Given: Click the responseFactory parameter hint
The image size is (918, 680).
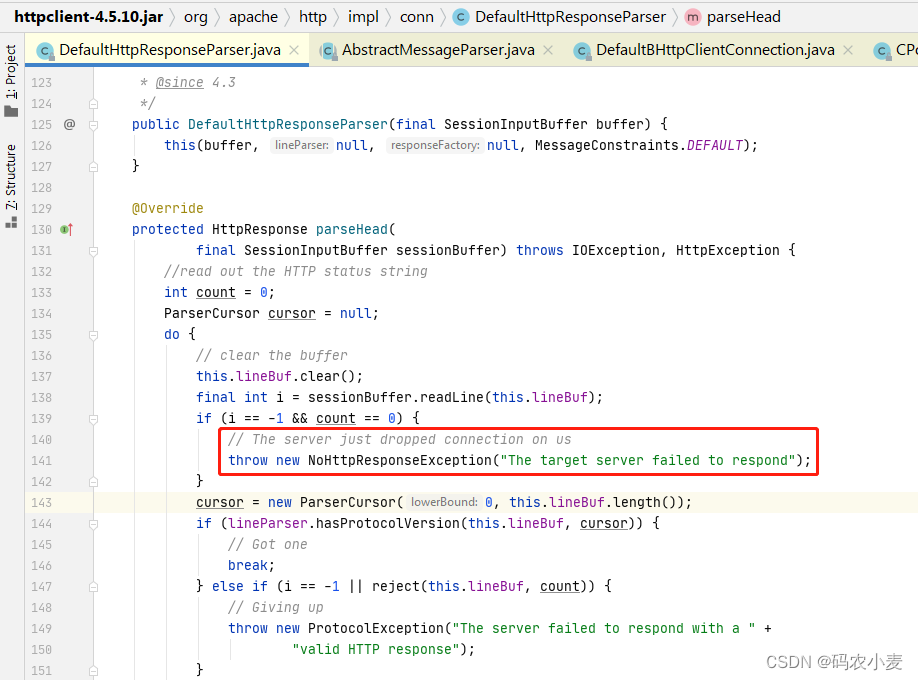Looking at the screenshot, I should pos(435,145).
